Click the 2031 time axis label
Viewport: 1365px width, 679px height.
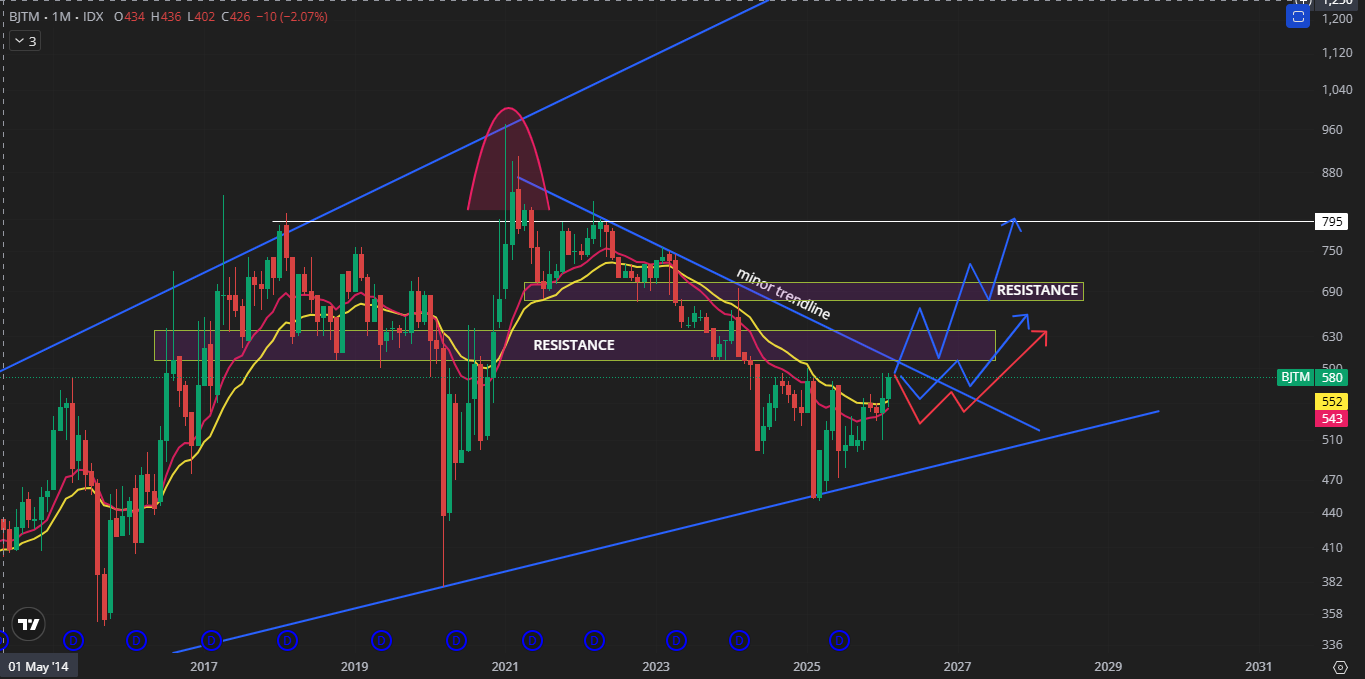1258,666
